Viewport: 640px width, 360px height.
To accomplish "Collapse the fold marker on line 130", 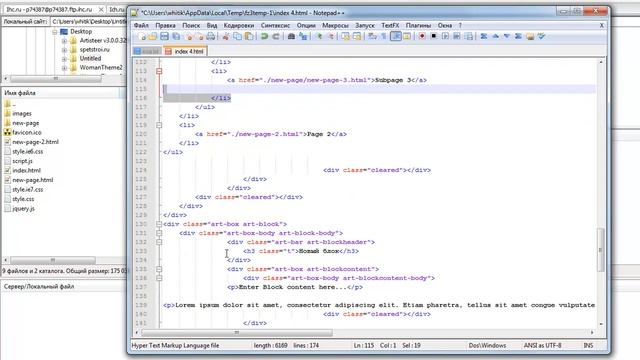I will [159, 224].
